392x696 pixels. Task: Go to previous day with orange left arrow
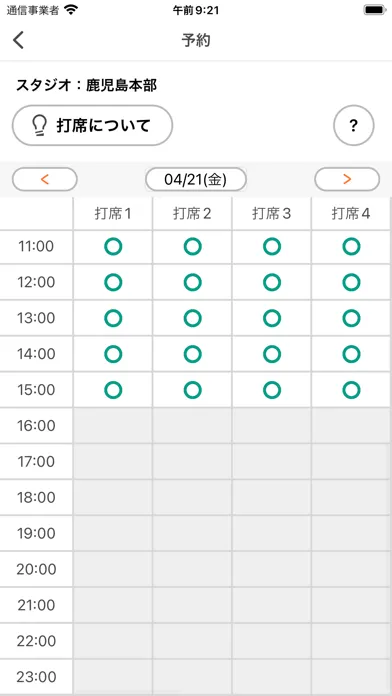click(x=45, y=179)
